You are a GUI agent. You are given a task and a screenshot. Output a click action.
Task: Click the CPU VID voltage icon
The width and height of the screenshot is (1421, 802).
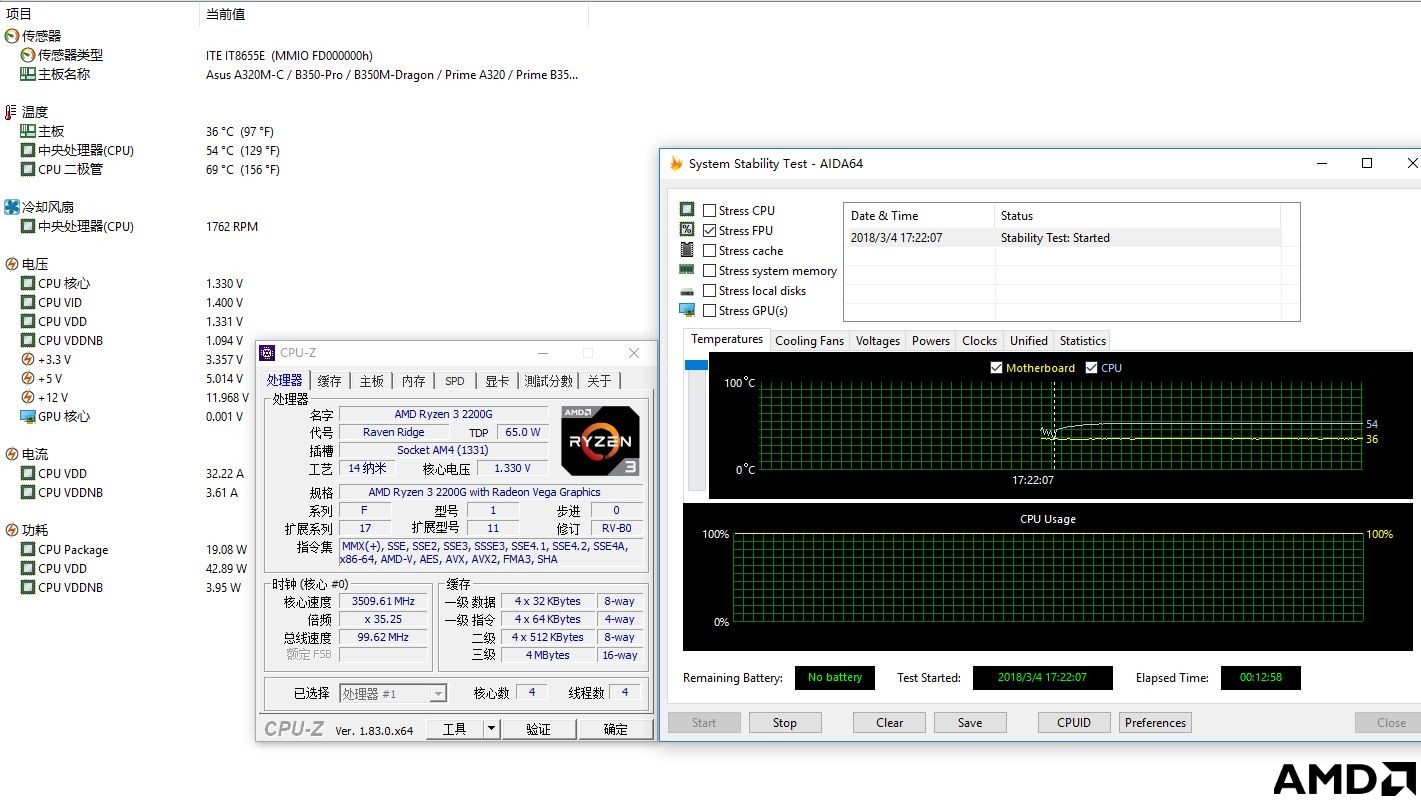tap(28, 302)
